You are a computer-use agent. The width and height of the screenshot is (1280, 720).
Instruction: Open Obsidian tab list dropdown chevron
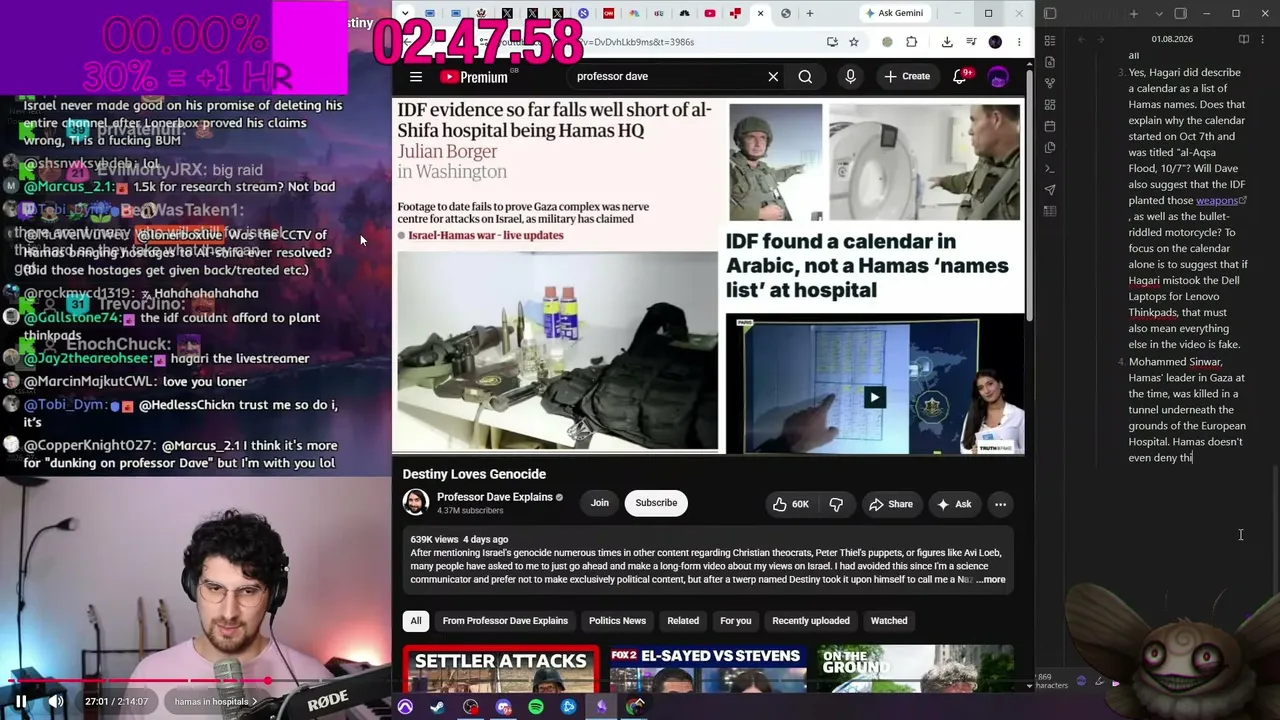(1159, 13)
